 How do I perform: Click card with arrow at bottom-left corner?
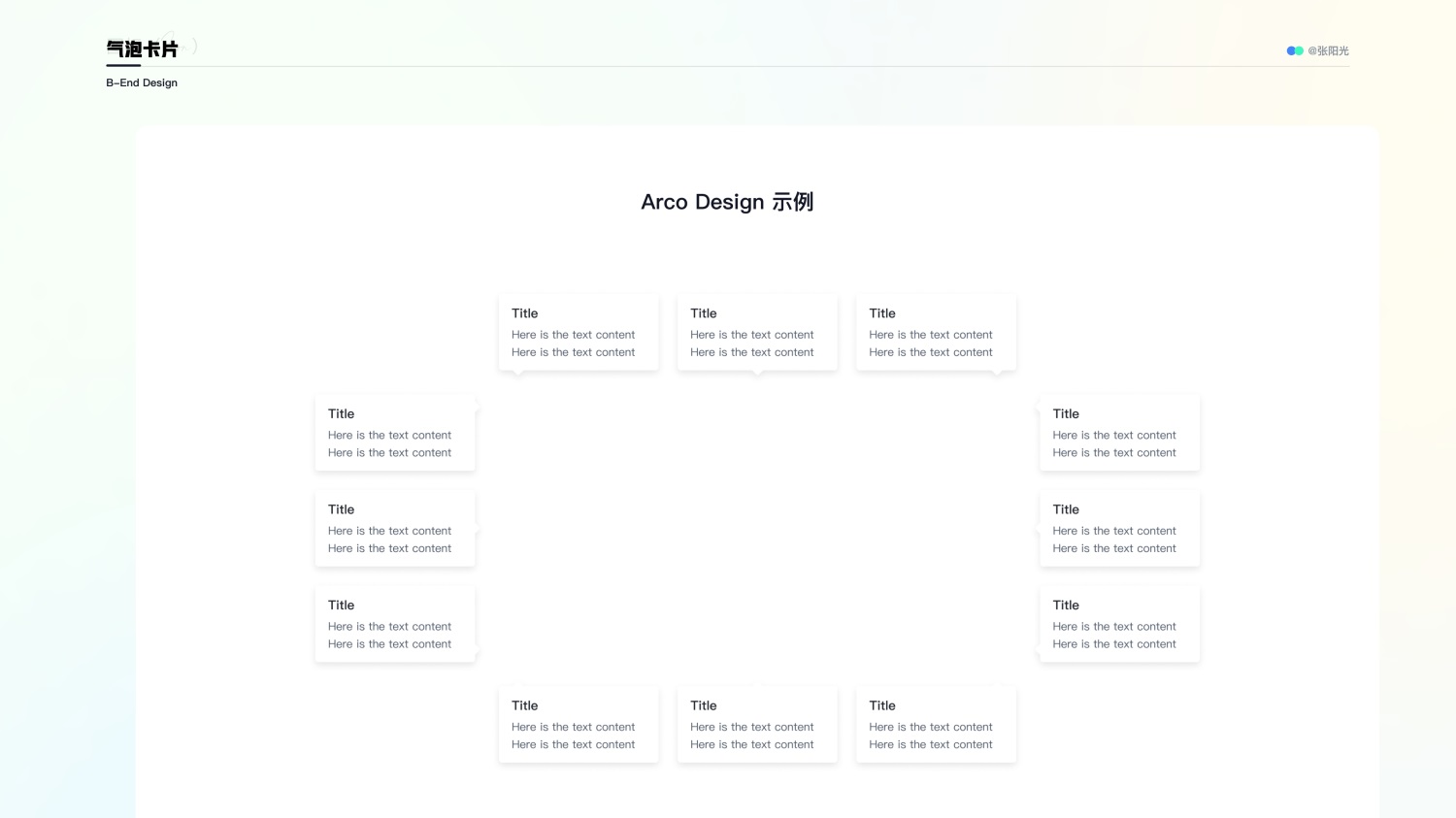pyautogui.click(x=579, y=332)
